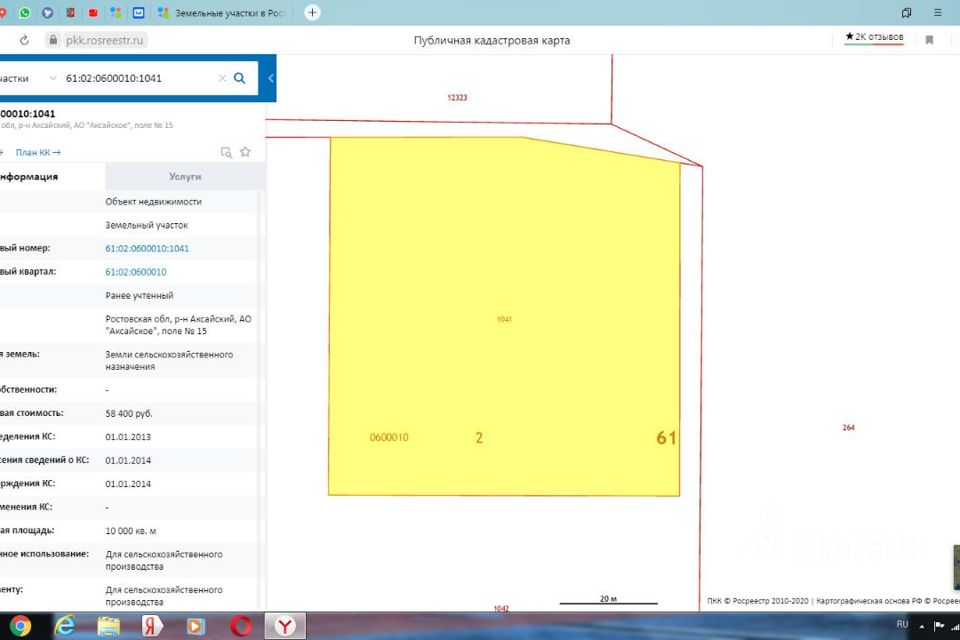This screenshot has height=640, width=960.
Task: Open the media player taskbar icon
Action: [195, 626]
